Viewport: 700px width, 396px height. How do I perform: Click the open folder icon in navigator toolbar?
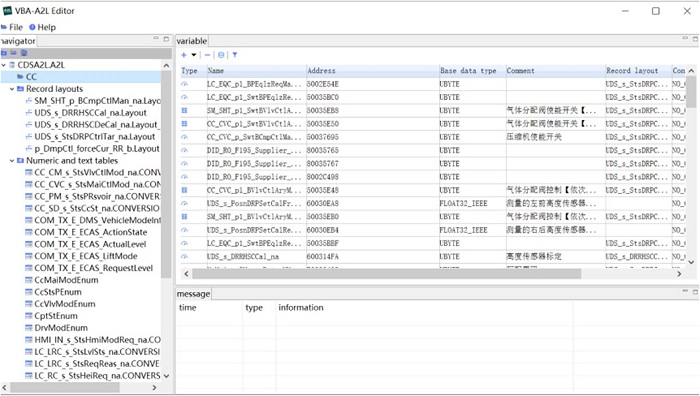[13, 53]
